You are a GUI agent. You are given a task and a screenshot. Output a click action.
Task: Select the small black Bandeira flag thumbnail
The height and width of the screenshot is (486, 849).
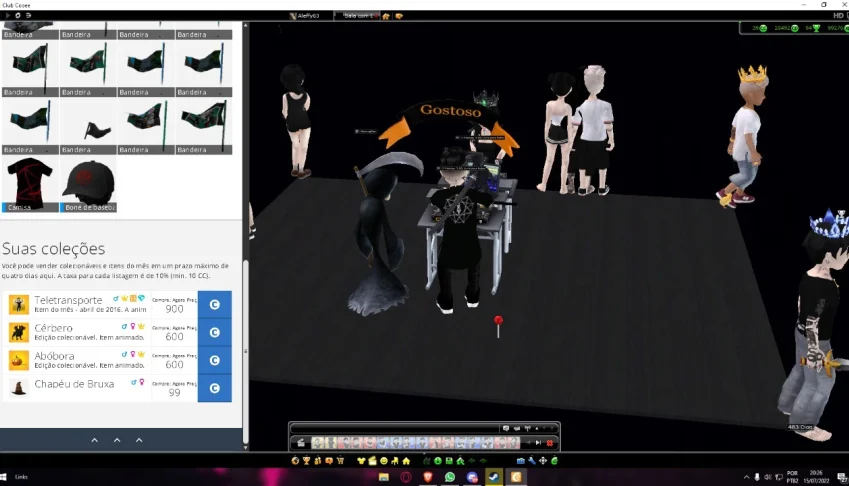point(88,126)
